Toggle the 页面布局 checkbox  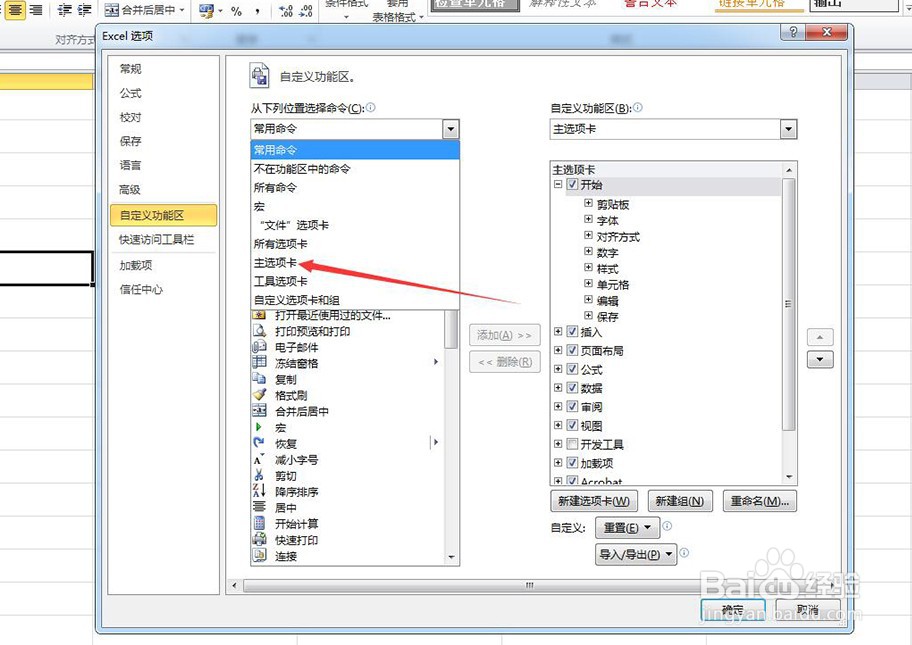coord(572,350)
